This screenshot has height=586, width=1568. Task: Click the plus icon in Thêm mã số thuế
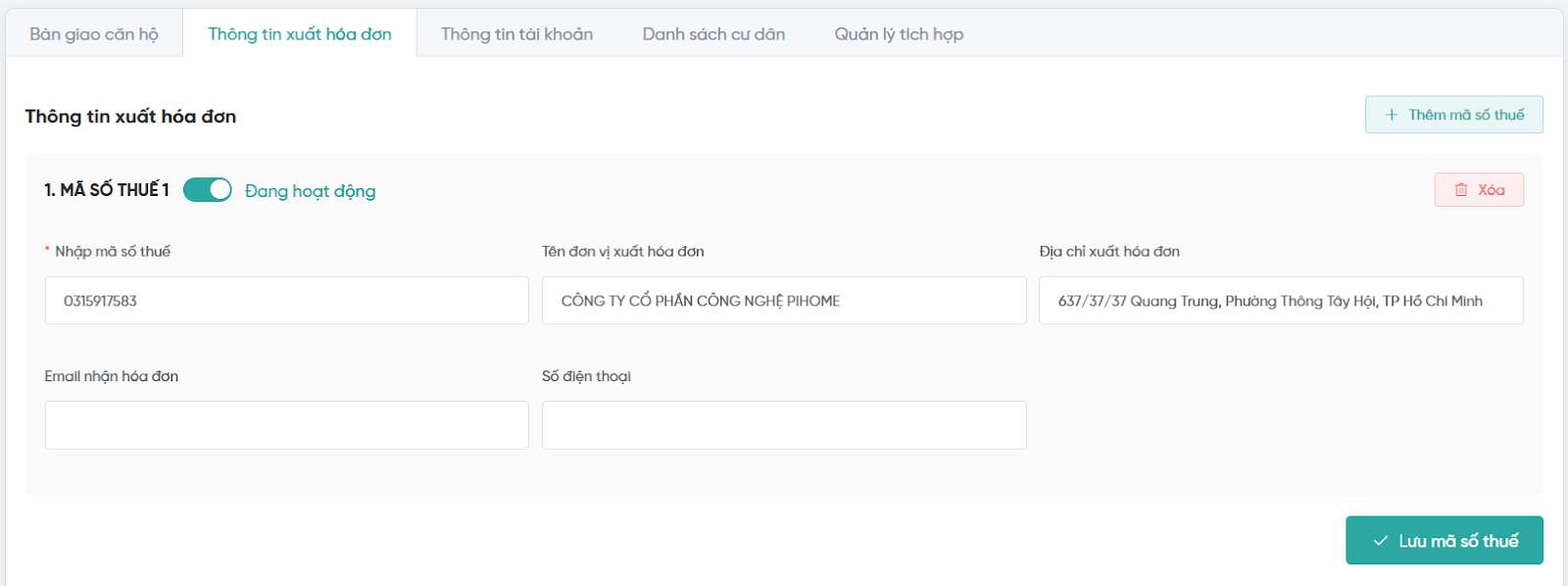pyautogui.click(x=1391, y=115)
